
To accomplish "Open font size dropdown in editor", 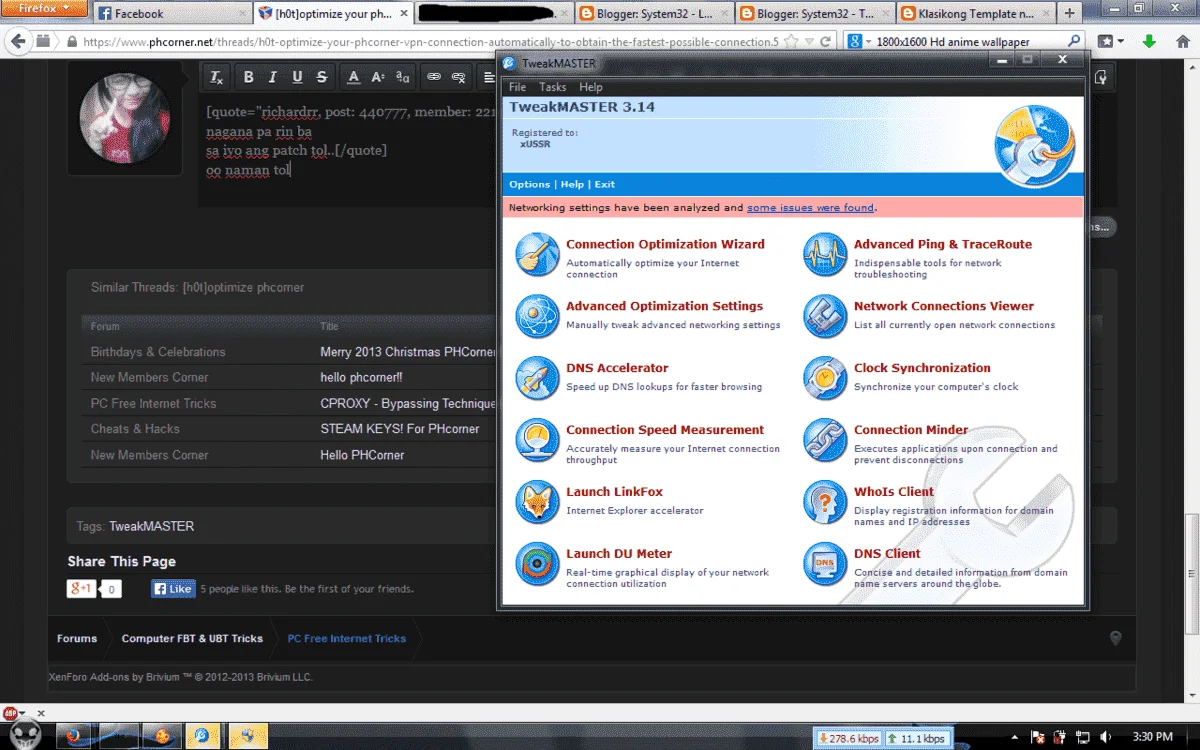I will tap(378, 77).
